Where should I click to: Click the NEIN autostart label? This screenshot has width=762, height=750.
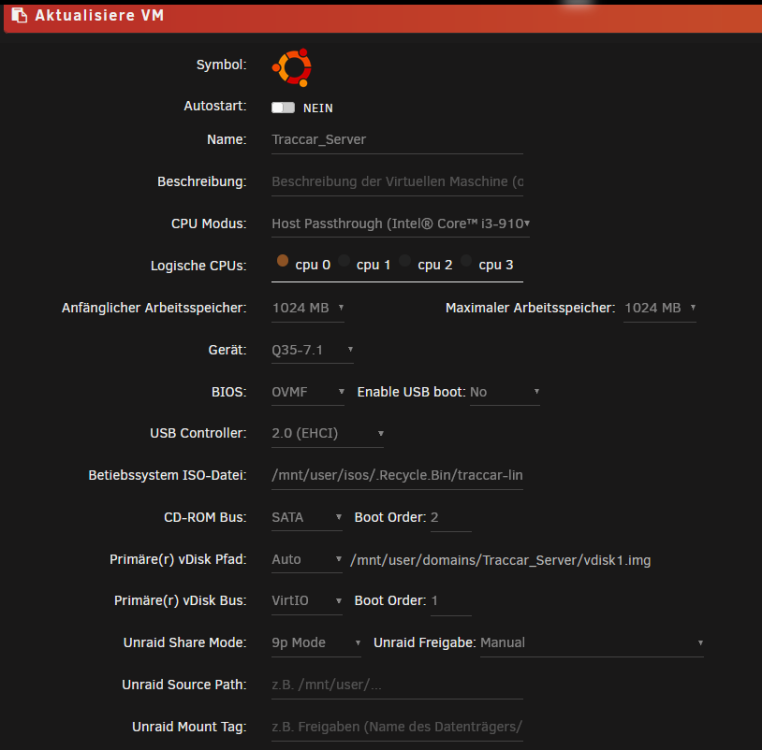tap(318, 108)
